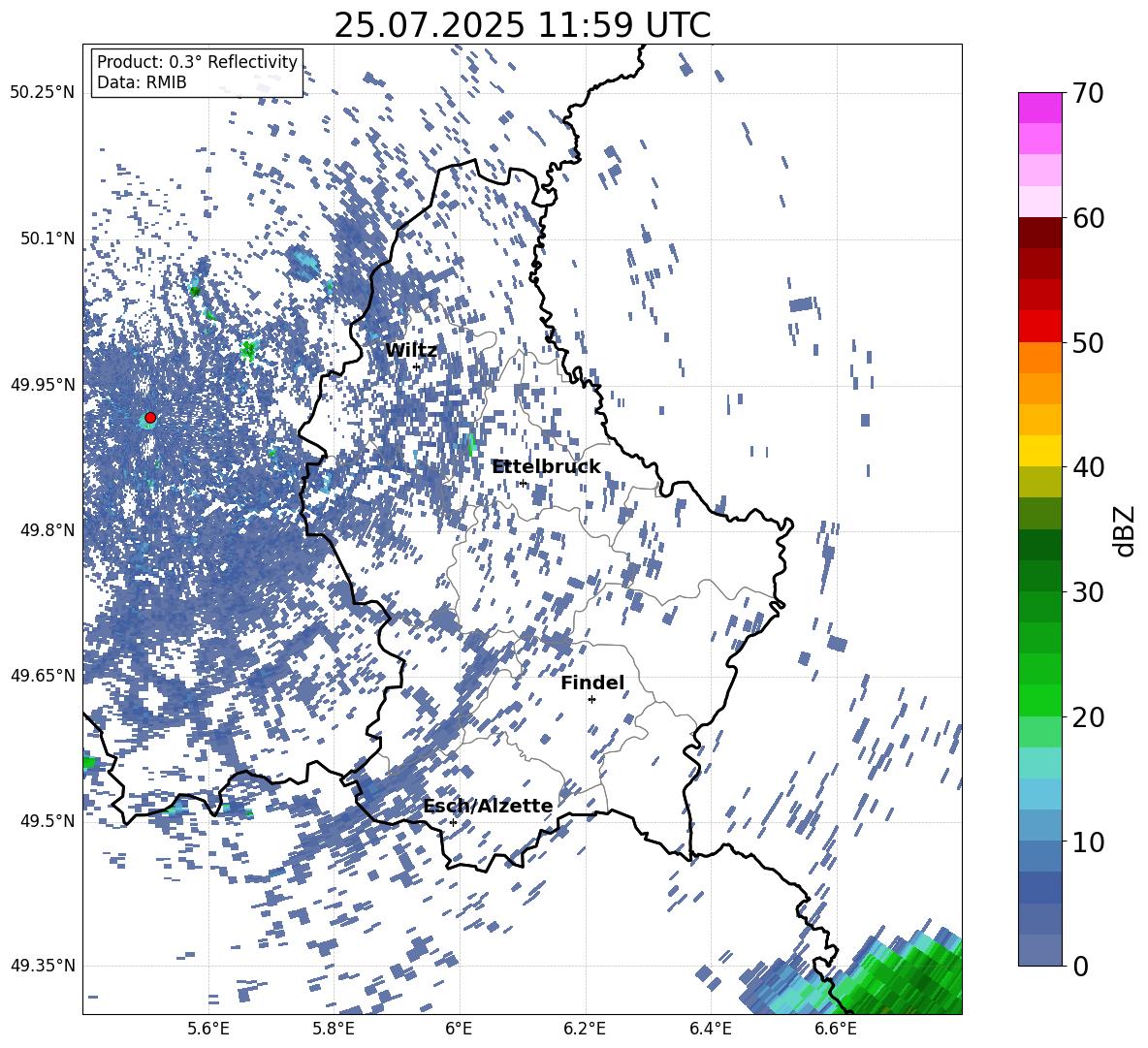Click the 6.4°E longitude label
The width and height of the screenshot is (1148, 1048).
pos(710,1029)
